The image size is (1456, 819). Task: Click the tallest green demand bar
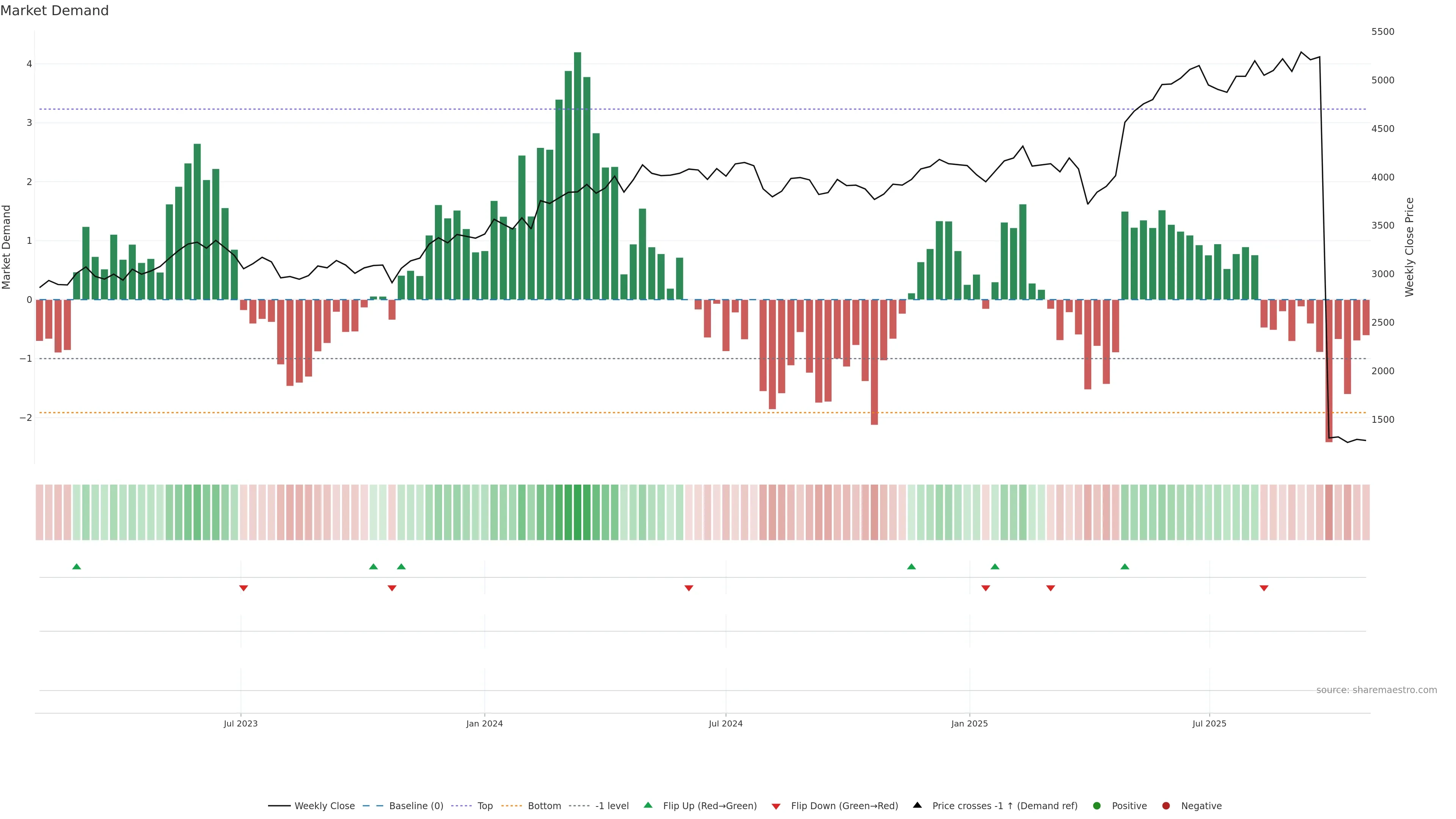pyautogui.click(x=577, y=175)
